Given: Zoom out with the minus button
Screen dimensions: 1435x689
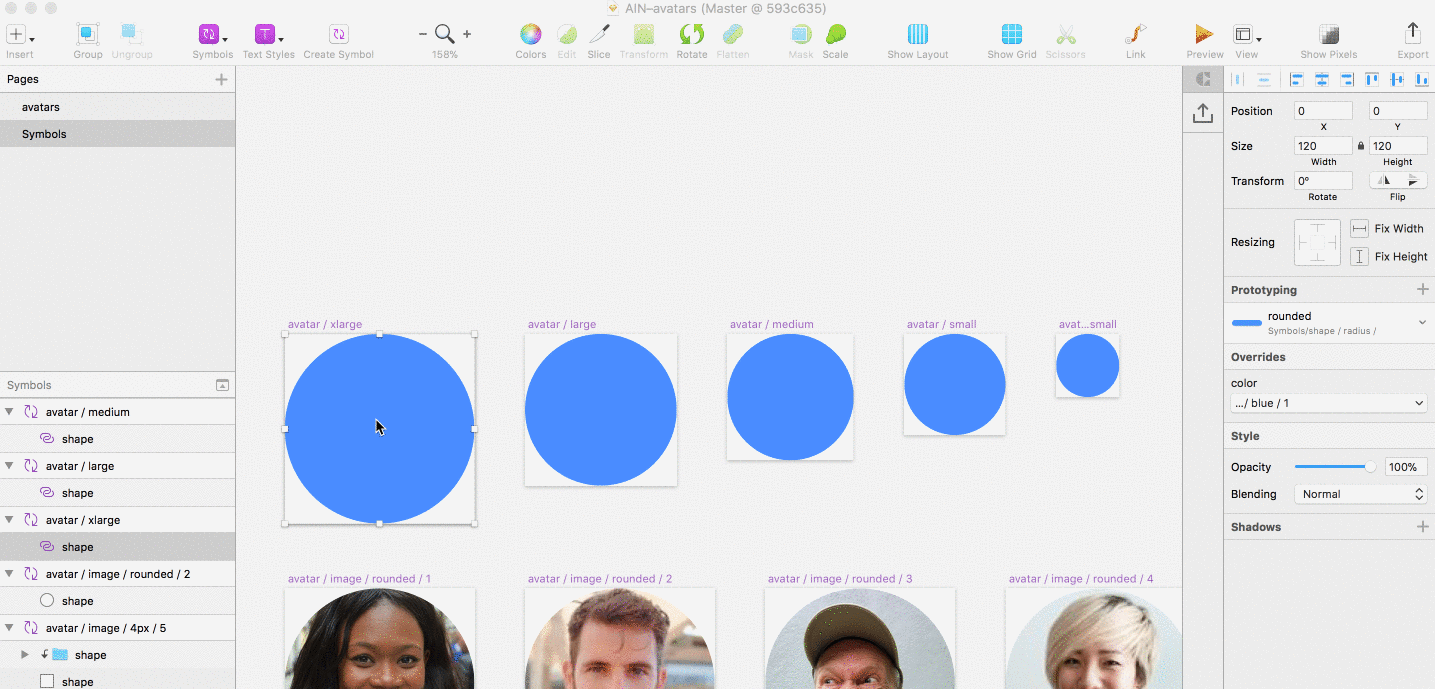Looking at the screenshot, I should (423, 34).
